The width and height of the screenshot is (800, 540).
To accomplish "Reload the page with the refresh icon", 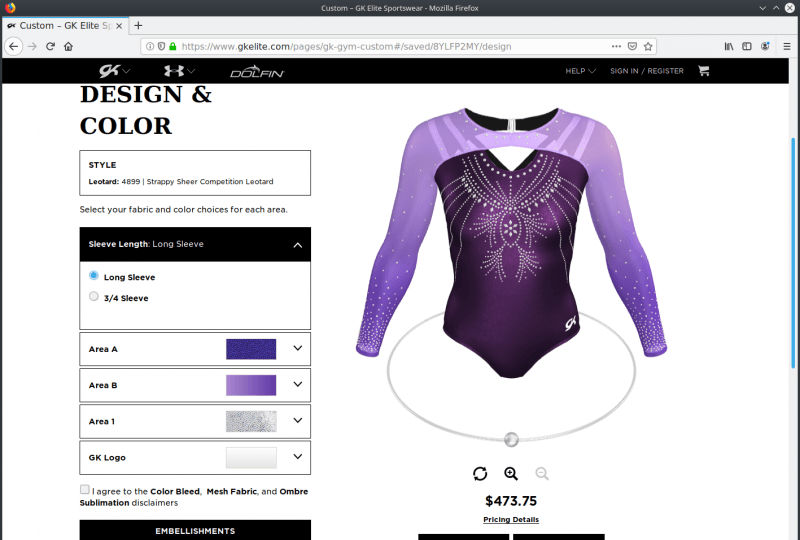I will [50, 46].
